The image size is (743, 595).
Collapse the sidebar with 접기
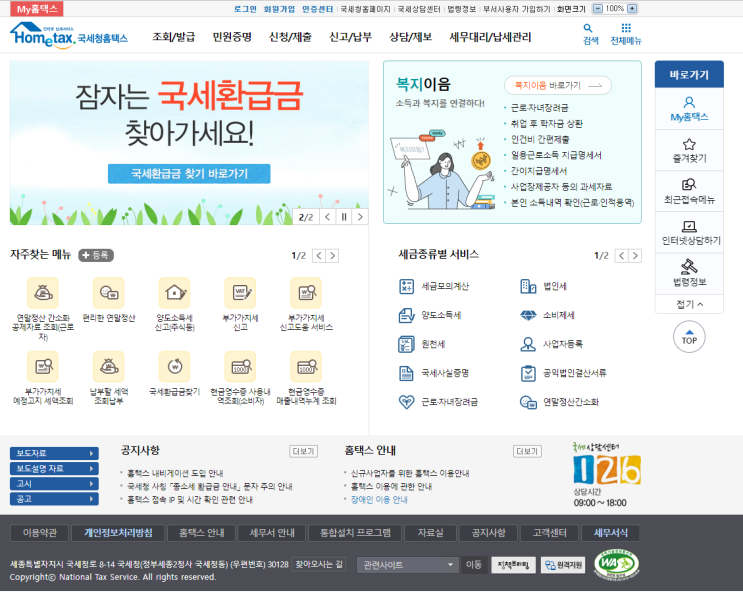click(689, 304)
